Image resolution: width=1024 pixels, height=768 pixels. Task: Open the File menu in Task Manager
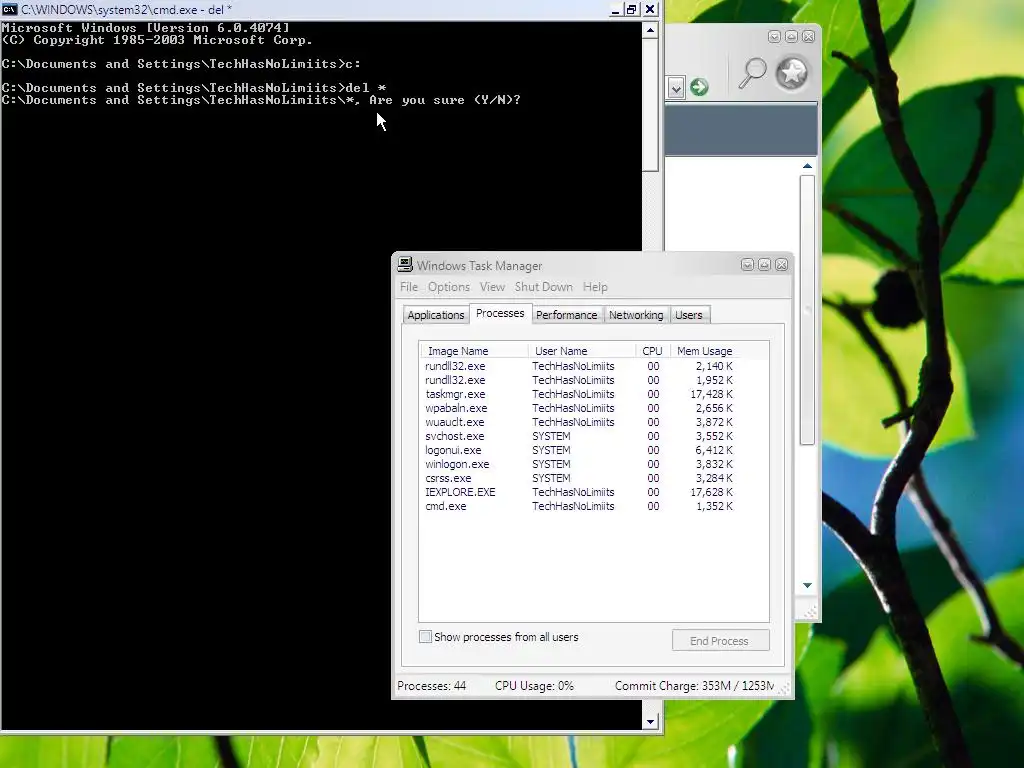coord(409,287)
